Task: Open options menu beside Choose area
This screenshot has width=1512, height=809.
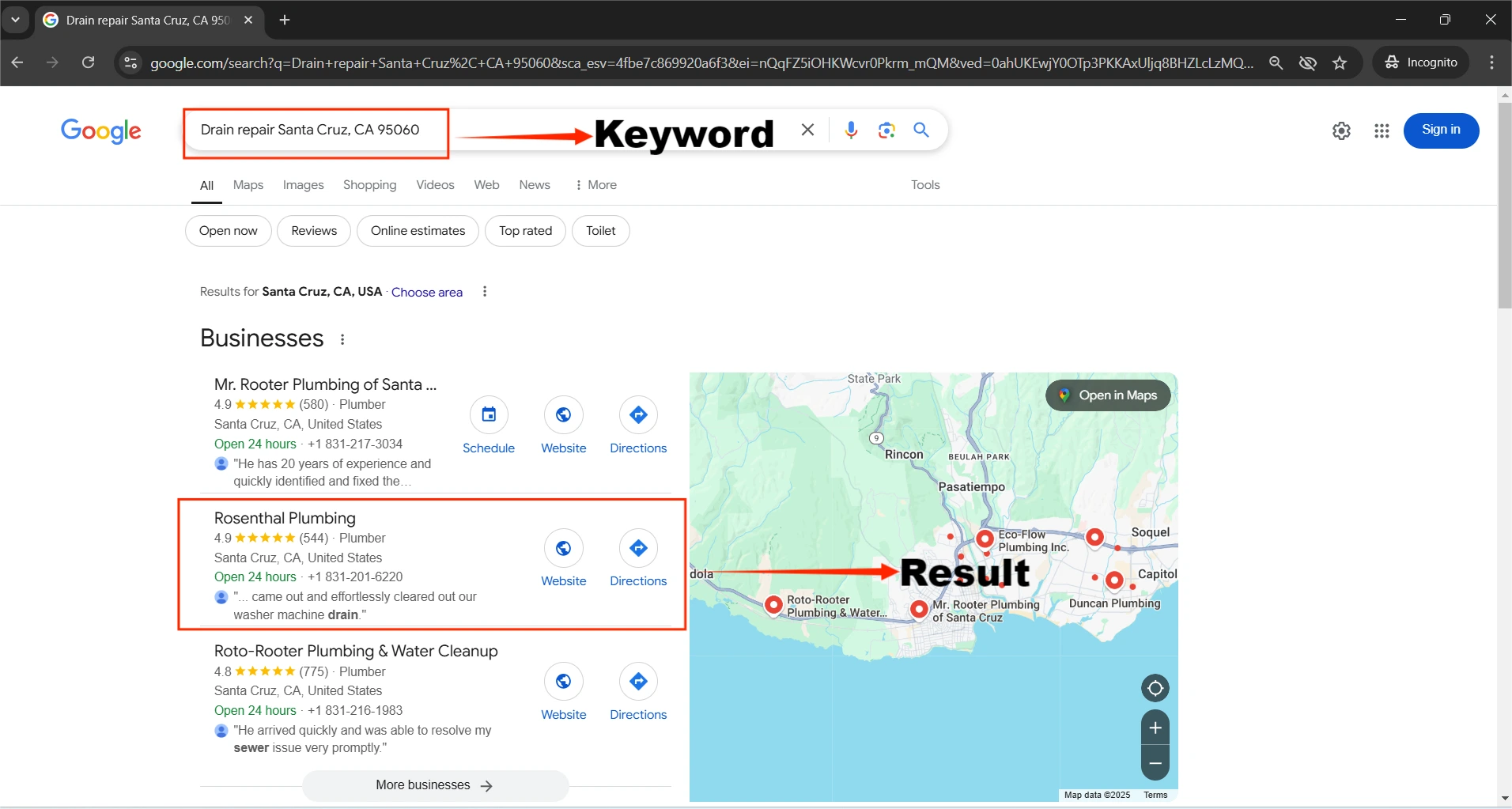Action: (x=485, y=292)
